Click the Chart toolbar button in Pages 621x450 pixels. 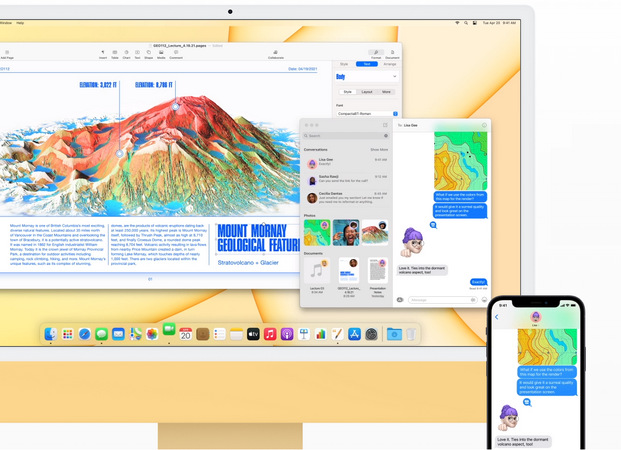coord(126,55)
